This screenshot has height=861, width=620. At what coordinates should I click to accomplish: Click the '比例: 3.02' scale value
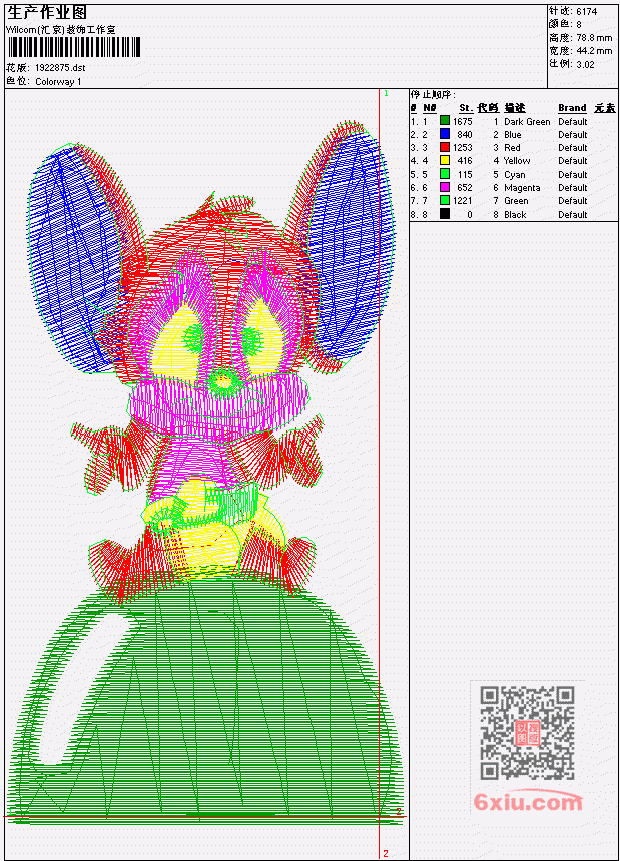[x=572, y=64]
